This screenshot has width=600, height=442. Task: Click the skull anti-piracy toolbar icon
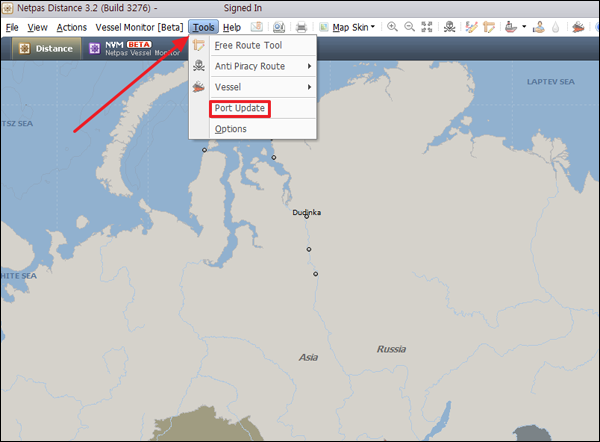pyautogui.click(x=449, y=27)
